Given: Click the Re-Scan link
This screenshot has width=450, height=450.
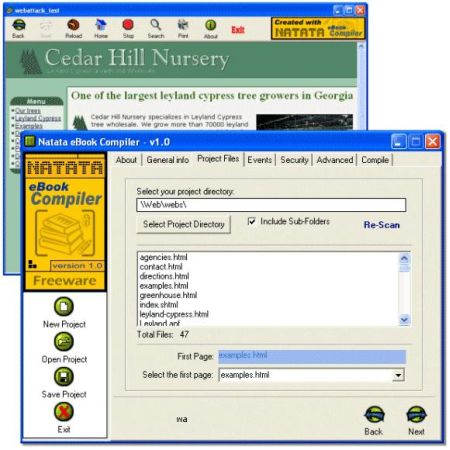Looking at the screenshot, I should click(x=382, y=225).
